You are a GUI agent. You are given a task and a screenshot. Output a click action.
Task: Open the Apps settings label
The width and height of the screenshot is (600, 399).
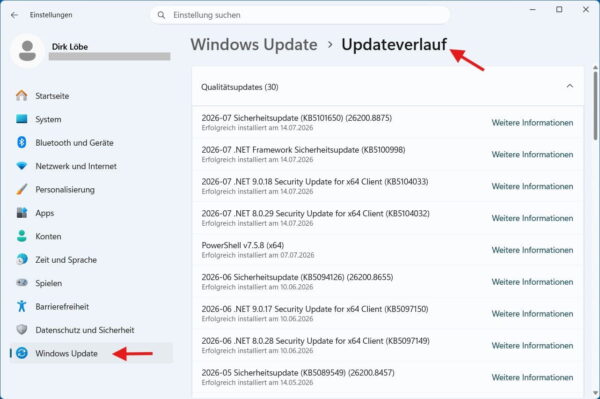45,213
